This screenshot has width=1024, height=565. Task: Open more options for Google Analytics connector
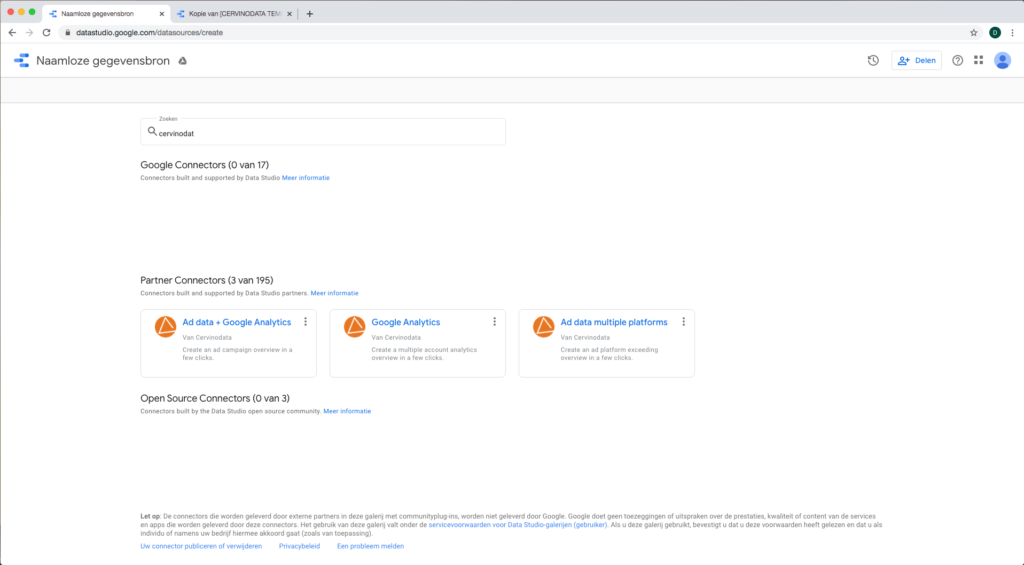click(494, 321)
